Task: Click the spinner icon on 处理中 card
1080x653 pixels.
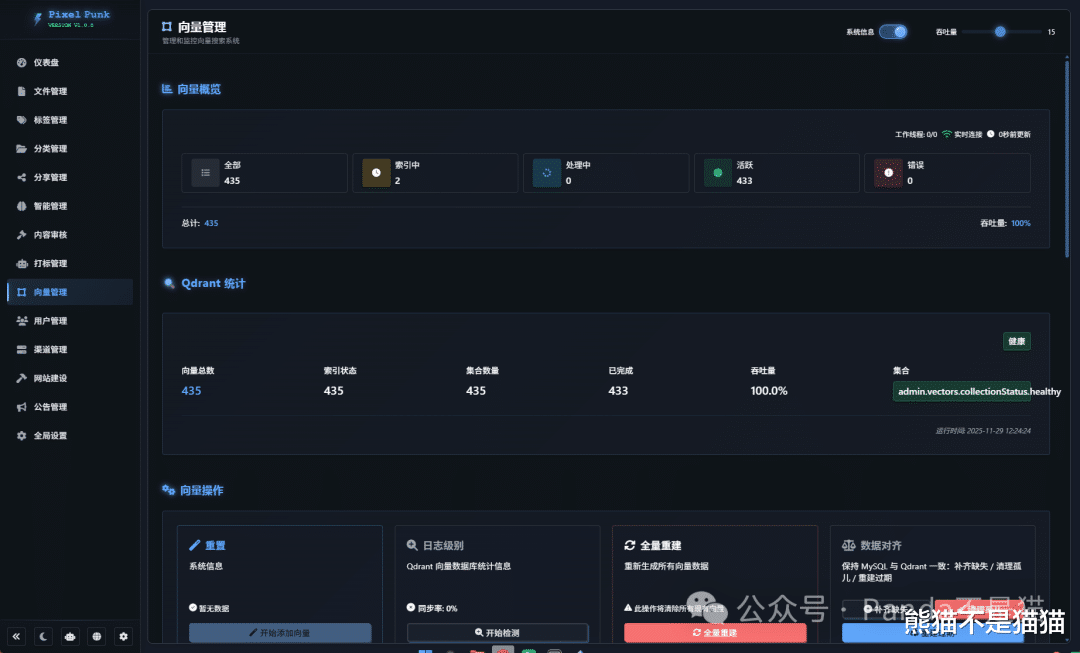Action: pos(547,173)
